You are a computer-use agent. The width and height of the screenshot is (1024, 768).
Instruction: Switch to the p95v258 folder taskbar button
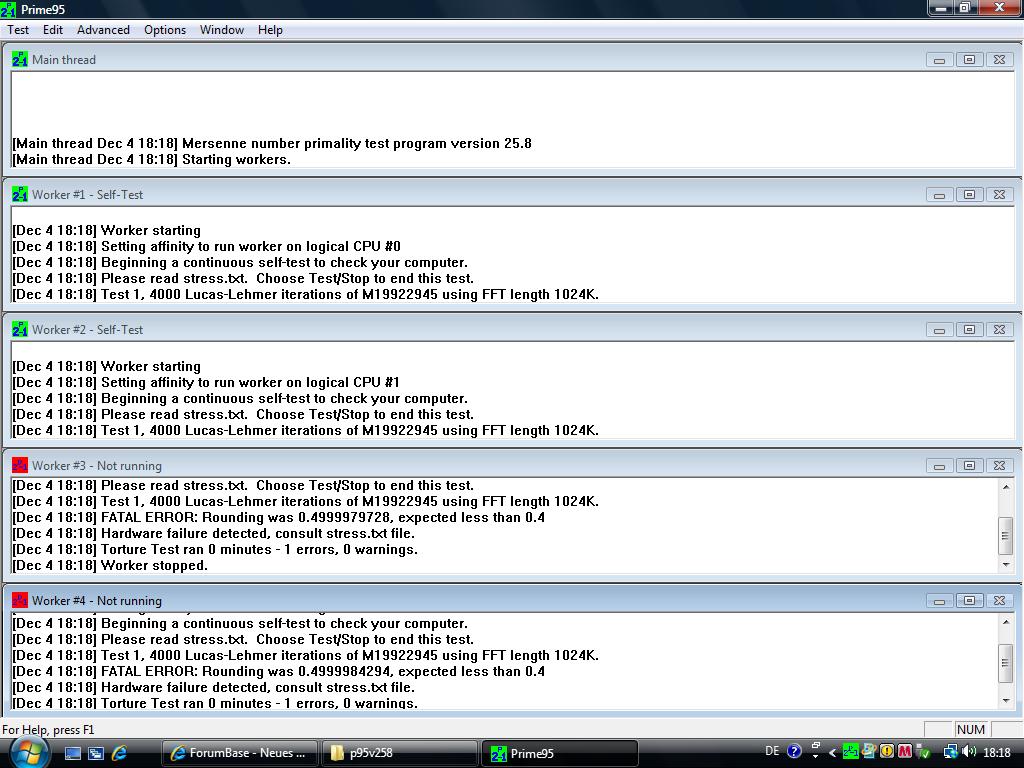pyautogui.click(x=398, y=753)
